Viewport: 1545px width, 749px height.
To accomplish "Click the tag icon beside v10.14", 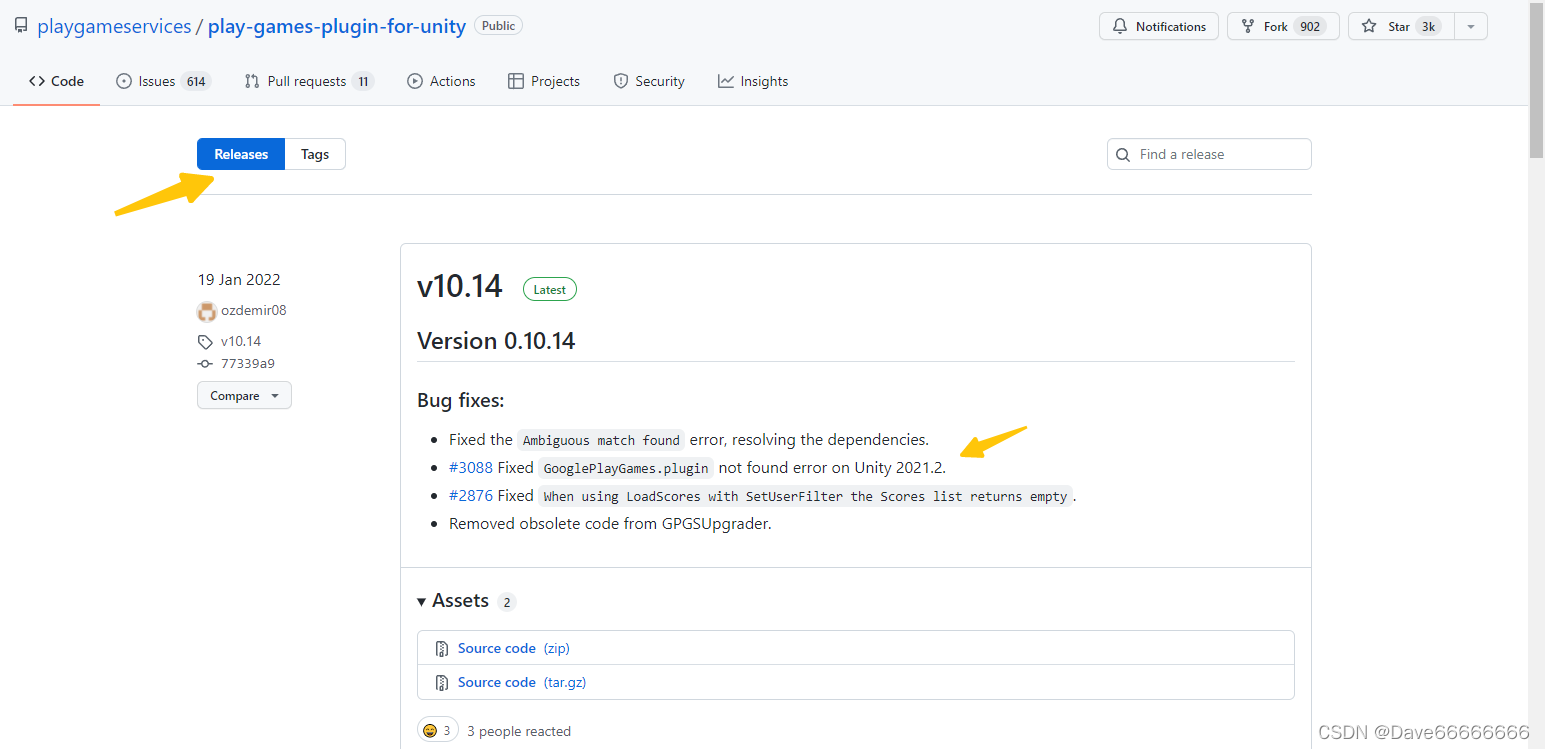I will coord(206,342).
